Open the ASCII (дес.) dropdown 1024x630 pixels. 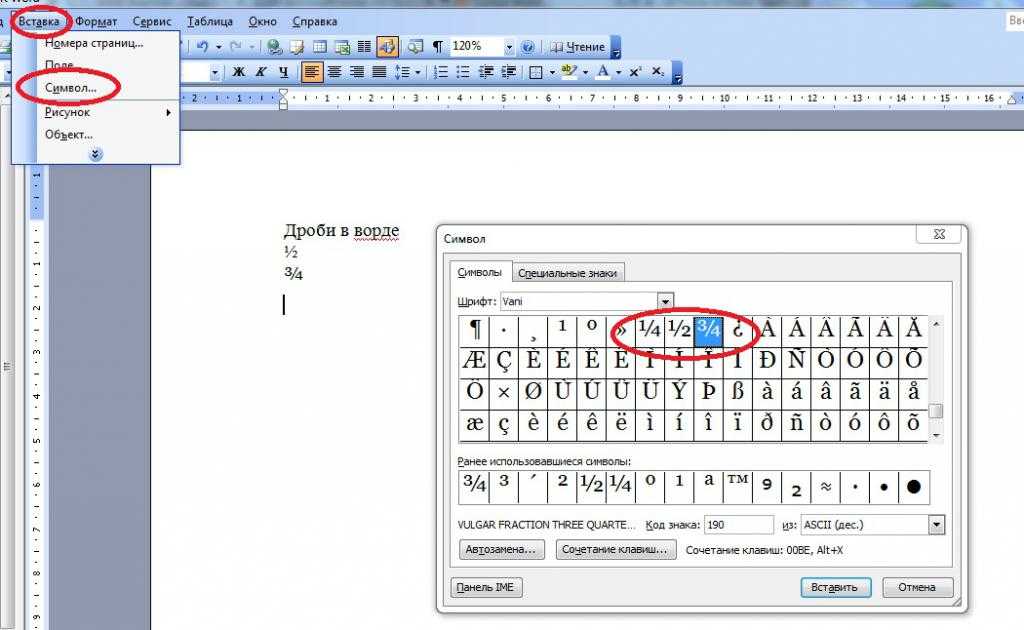point(936,525)
